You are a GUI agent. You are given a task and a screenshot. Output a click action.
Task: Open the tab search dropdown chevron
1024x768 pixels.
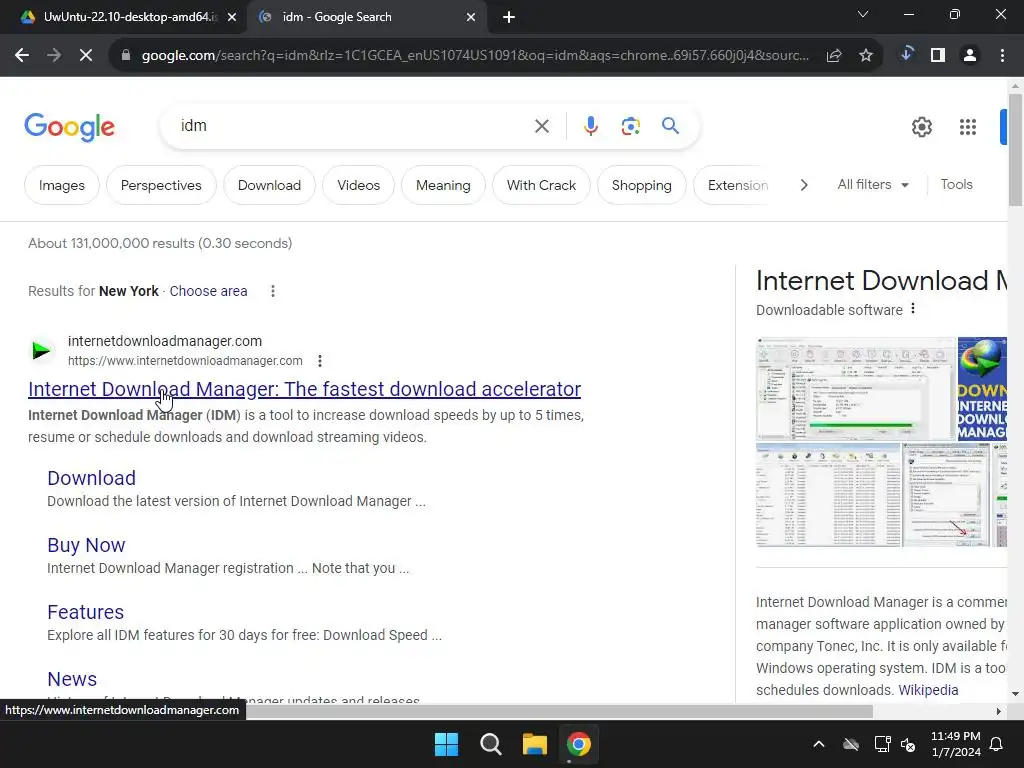(863, 14)
